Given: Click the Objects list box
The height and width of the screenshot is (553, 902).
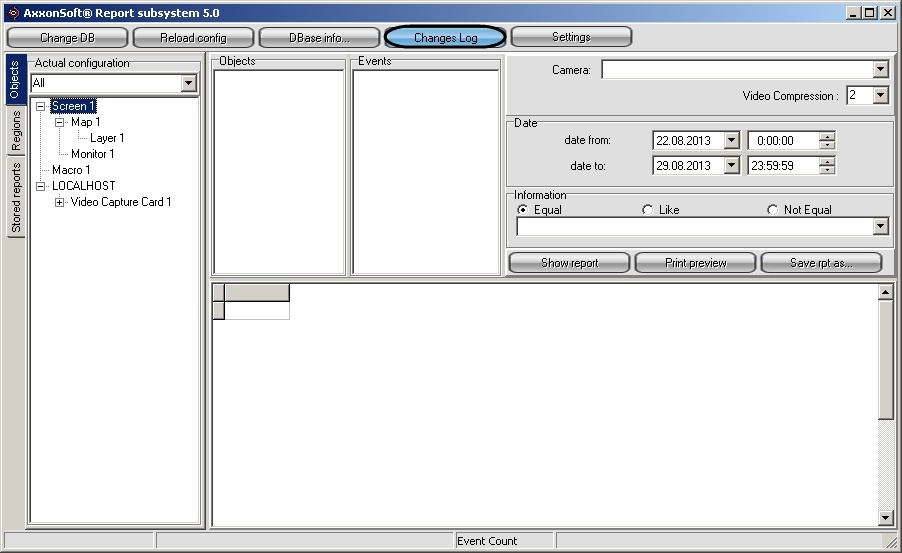Looking at the screenshot, I should click(279, 171).
